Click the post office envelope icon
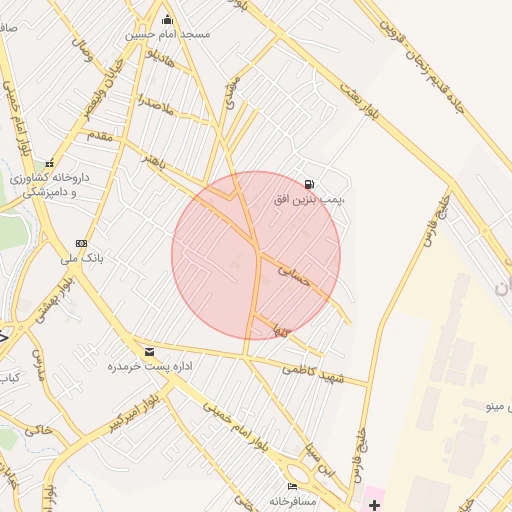This screenshot has height=512, width=512. click(149, 352)
